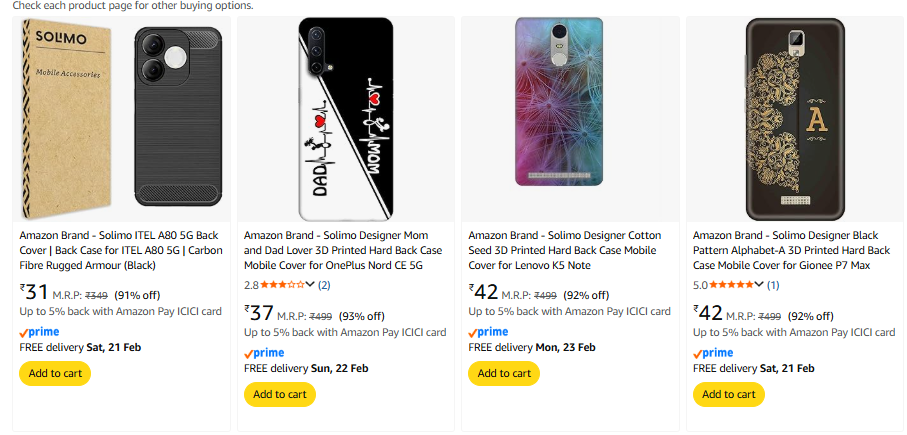The width and height of the screenshot is (907, 435).
Task: Click the 5.0 star rating icons
Action: [x=731, y=285]
